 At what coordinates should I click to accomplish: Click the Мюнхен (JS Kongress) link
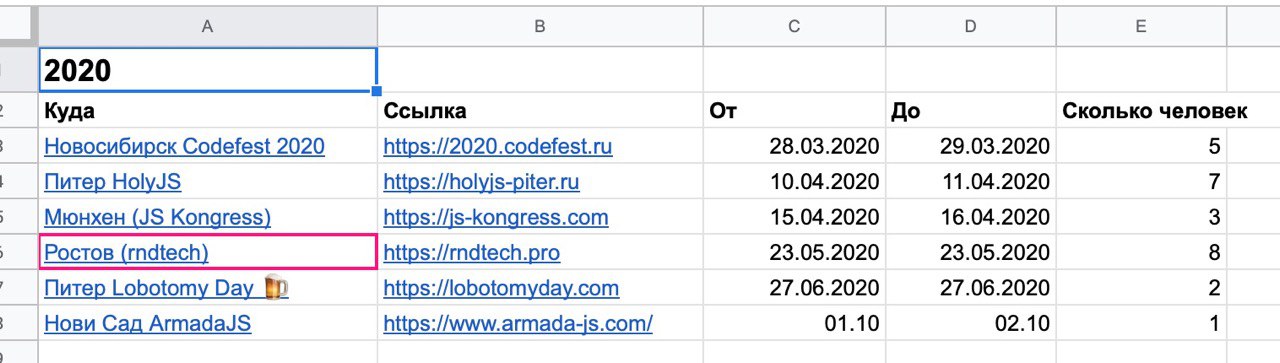tap(157, 217)
